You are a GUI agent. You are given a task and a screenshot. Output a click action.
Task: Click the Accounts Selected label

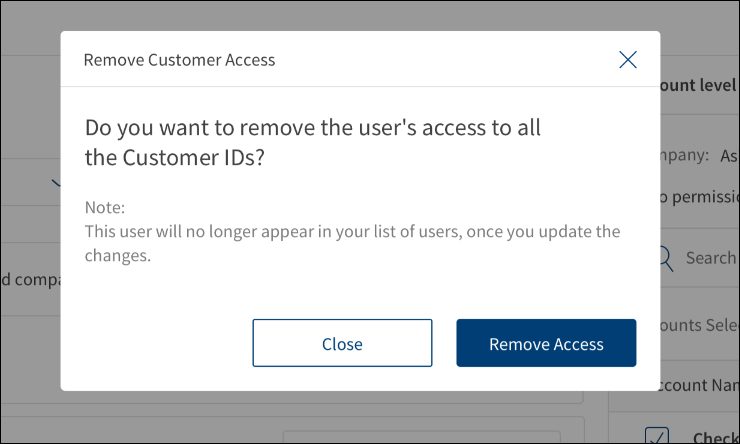[x=700, y=325]
